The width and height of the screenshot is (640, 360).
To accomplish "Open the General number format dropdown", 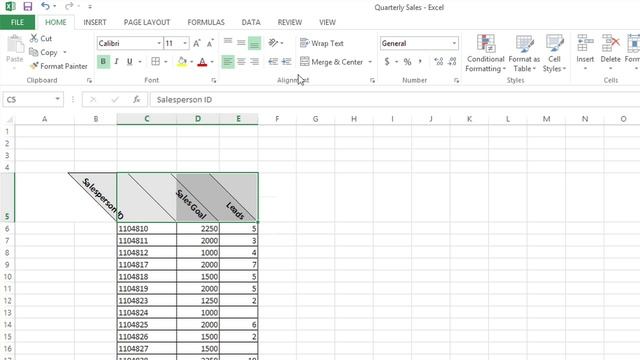I will 454,43.
